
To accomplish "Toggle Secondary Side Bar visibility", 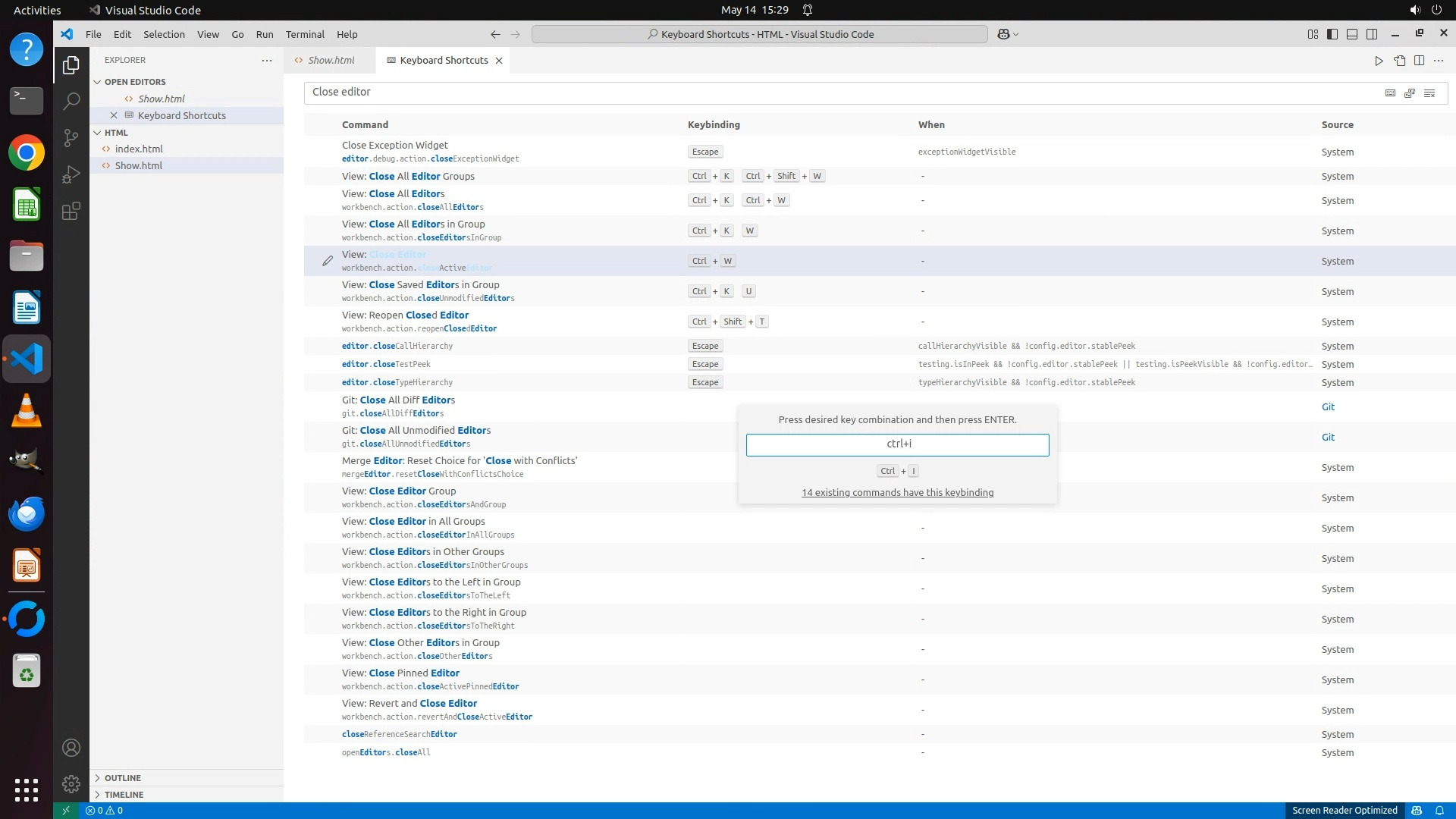I will [1372, 34].
